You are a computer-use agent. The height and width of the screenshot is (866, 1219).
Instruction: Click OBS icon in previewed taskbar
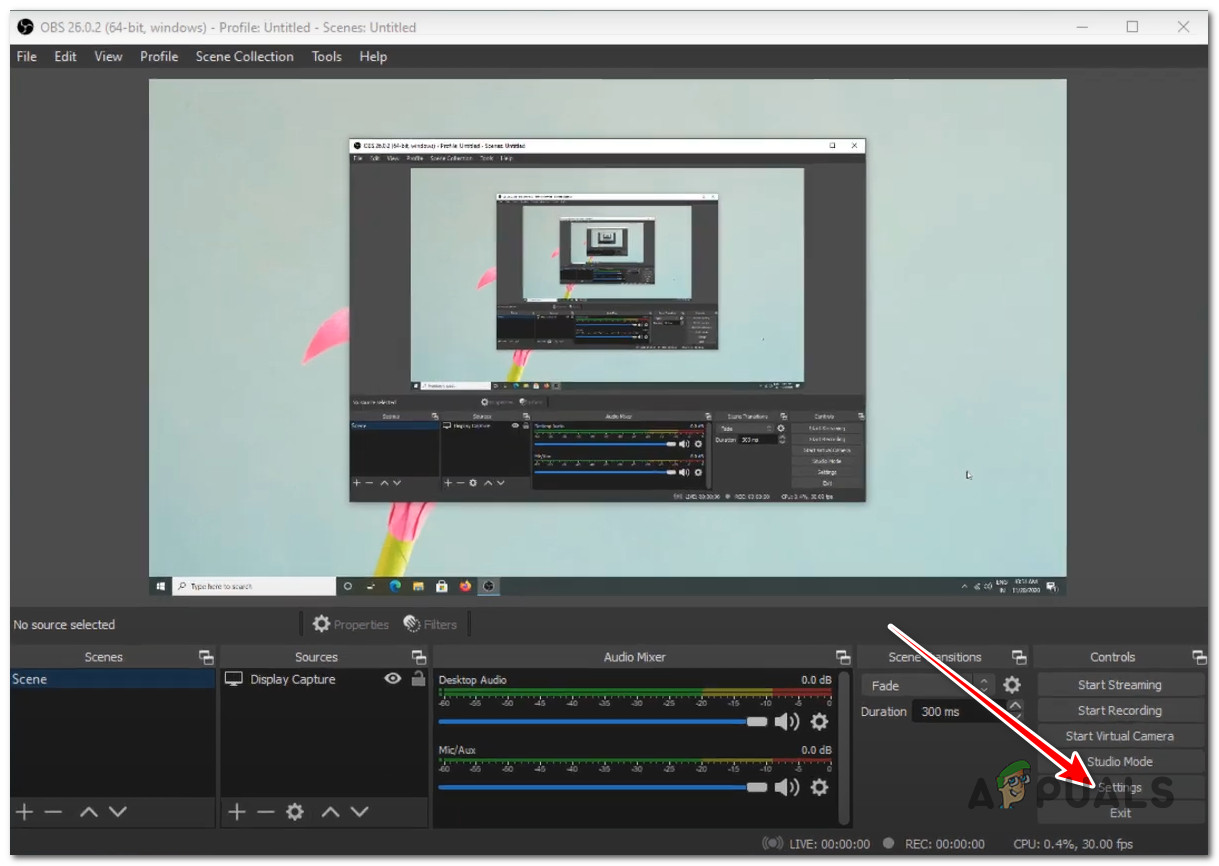[489, 586]
